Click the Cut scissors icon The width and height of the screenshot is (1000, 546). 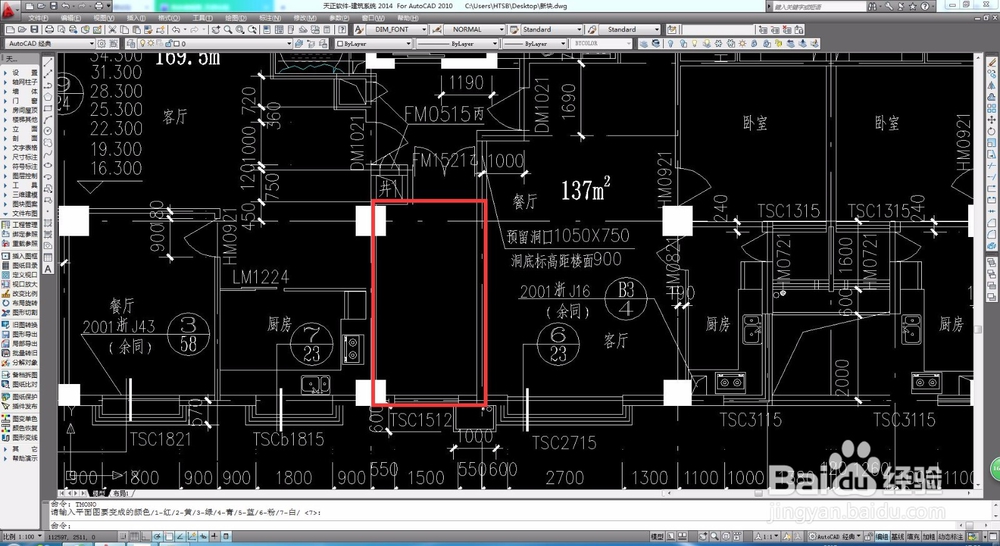click(112, 29)
